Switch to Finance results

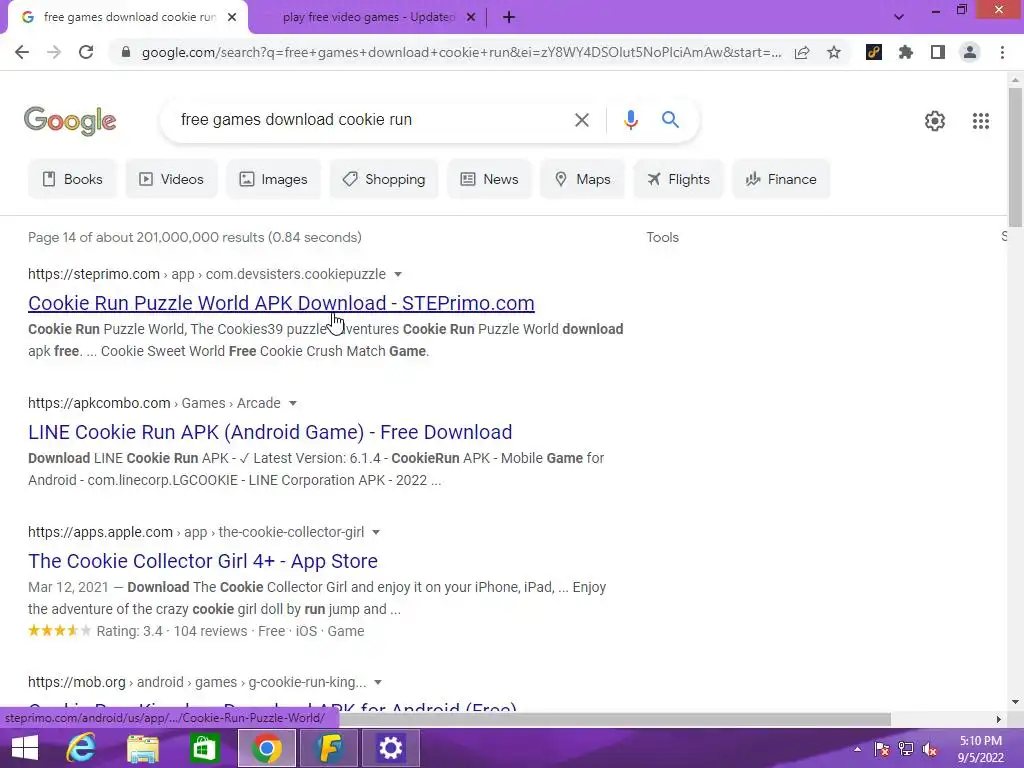click(x=781, y=179)
